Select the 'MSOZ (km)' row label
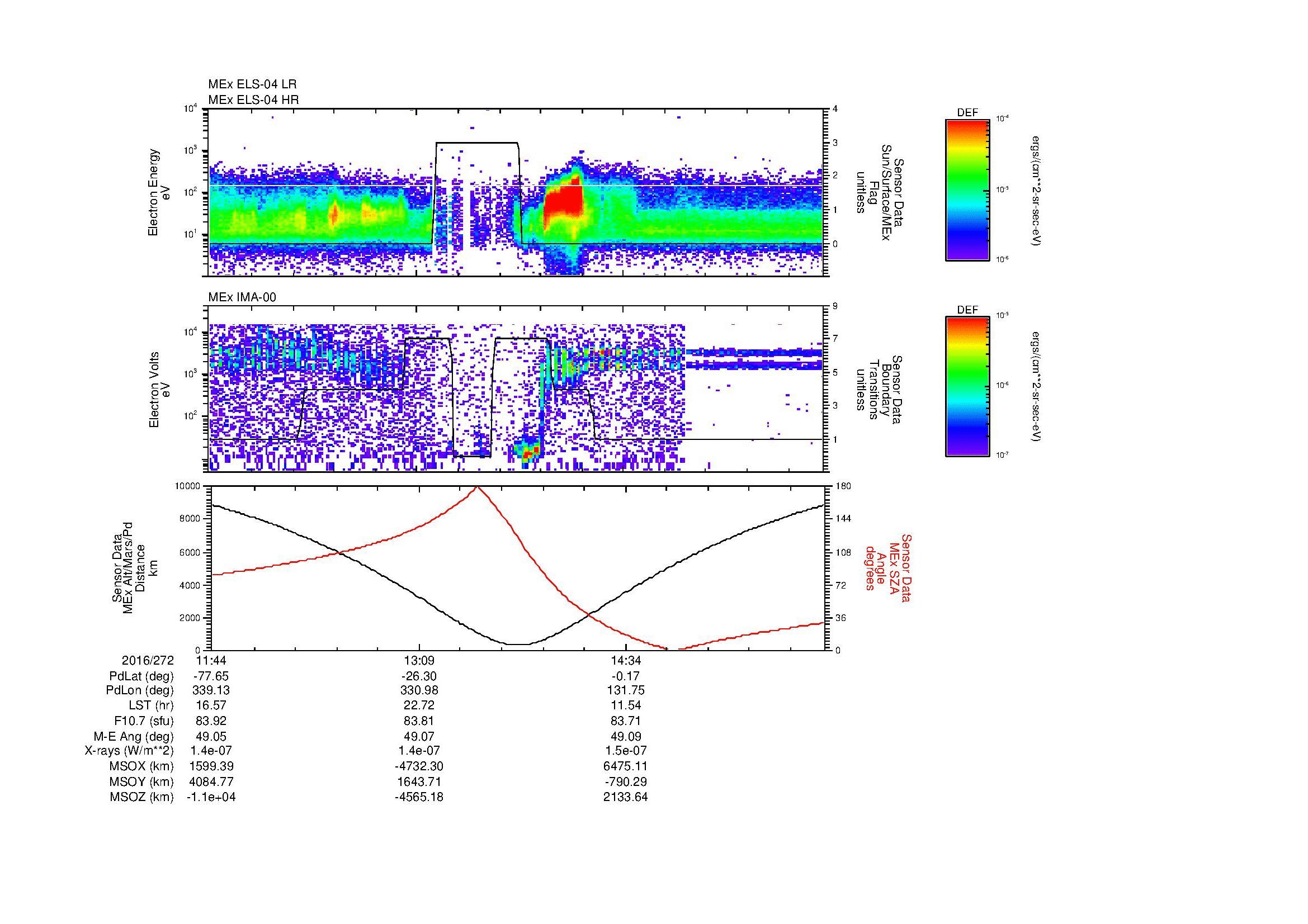 click(x=142, y=797)
